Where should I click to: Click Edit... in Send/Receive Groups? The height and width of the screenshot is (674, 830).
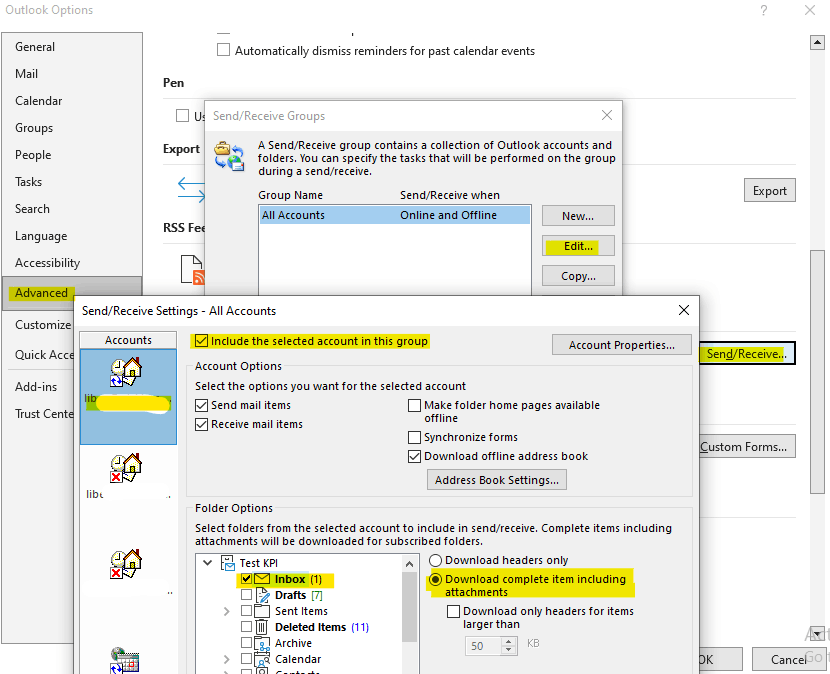(578, 246)
